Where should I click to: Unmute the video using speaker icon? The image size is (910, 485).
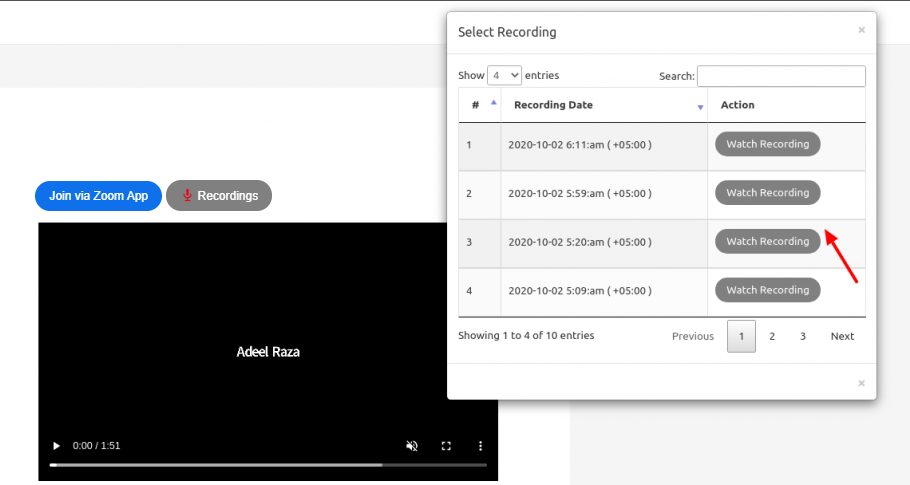[x=412, y=446]
